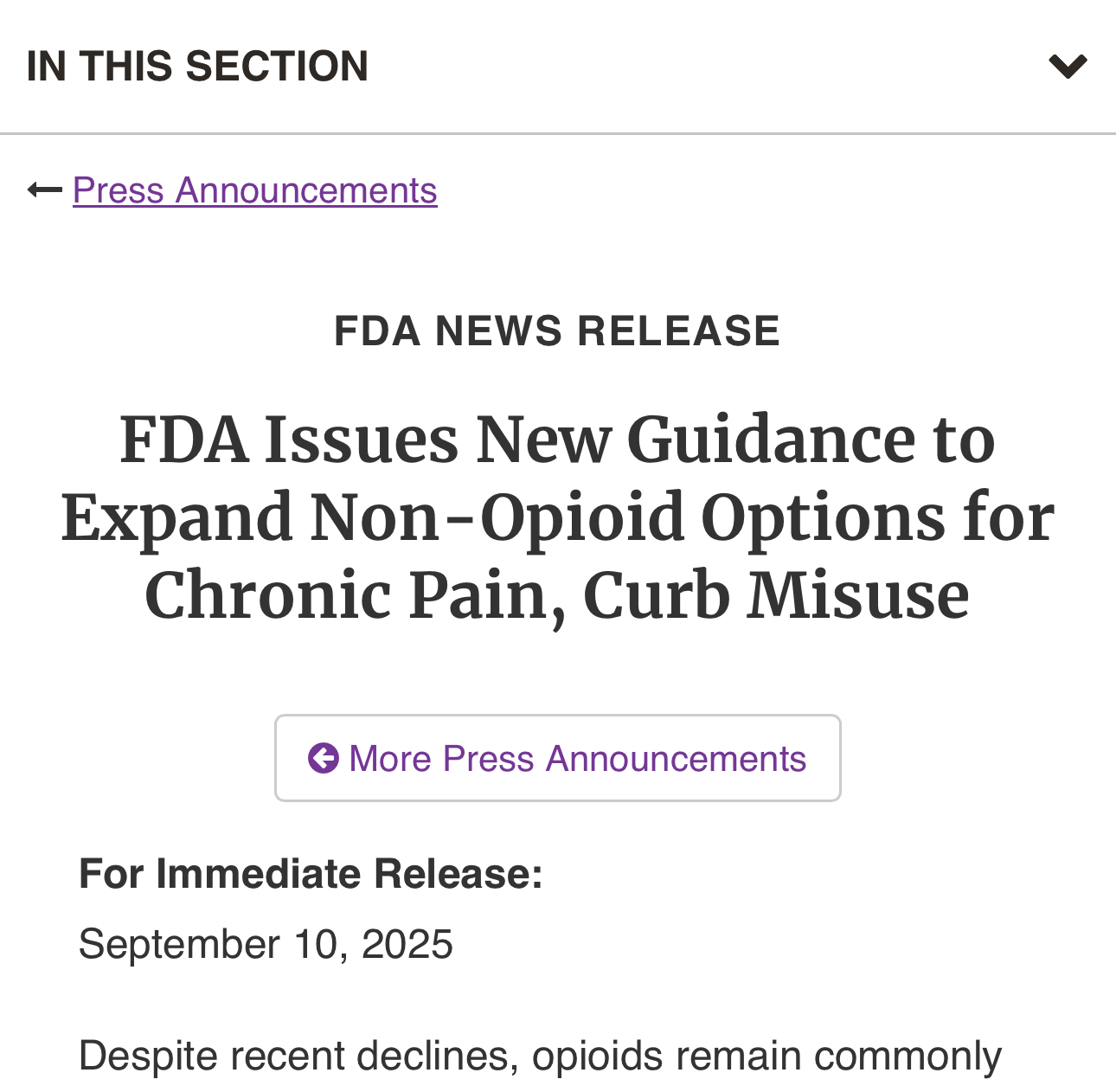Screen dimensions: 1116x1092
Task: Click the FDA NEWS RELEASE label
Action: click(558, 331)
